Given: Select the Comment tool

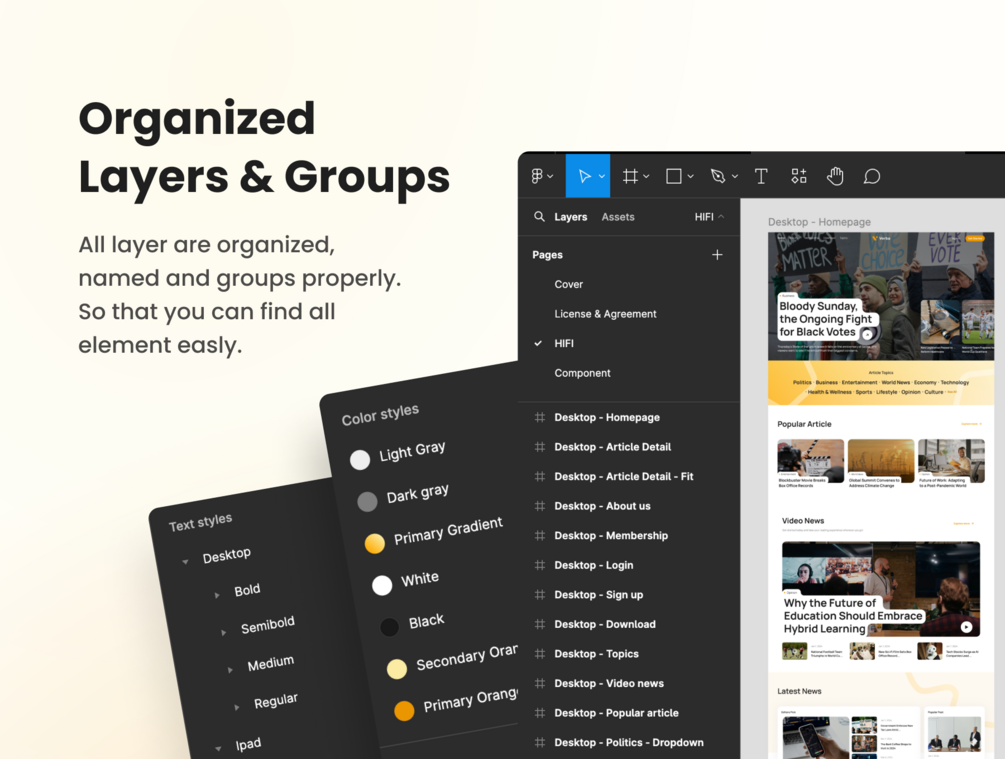Looking at the screenshot, I should tap(872, 176).
